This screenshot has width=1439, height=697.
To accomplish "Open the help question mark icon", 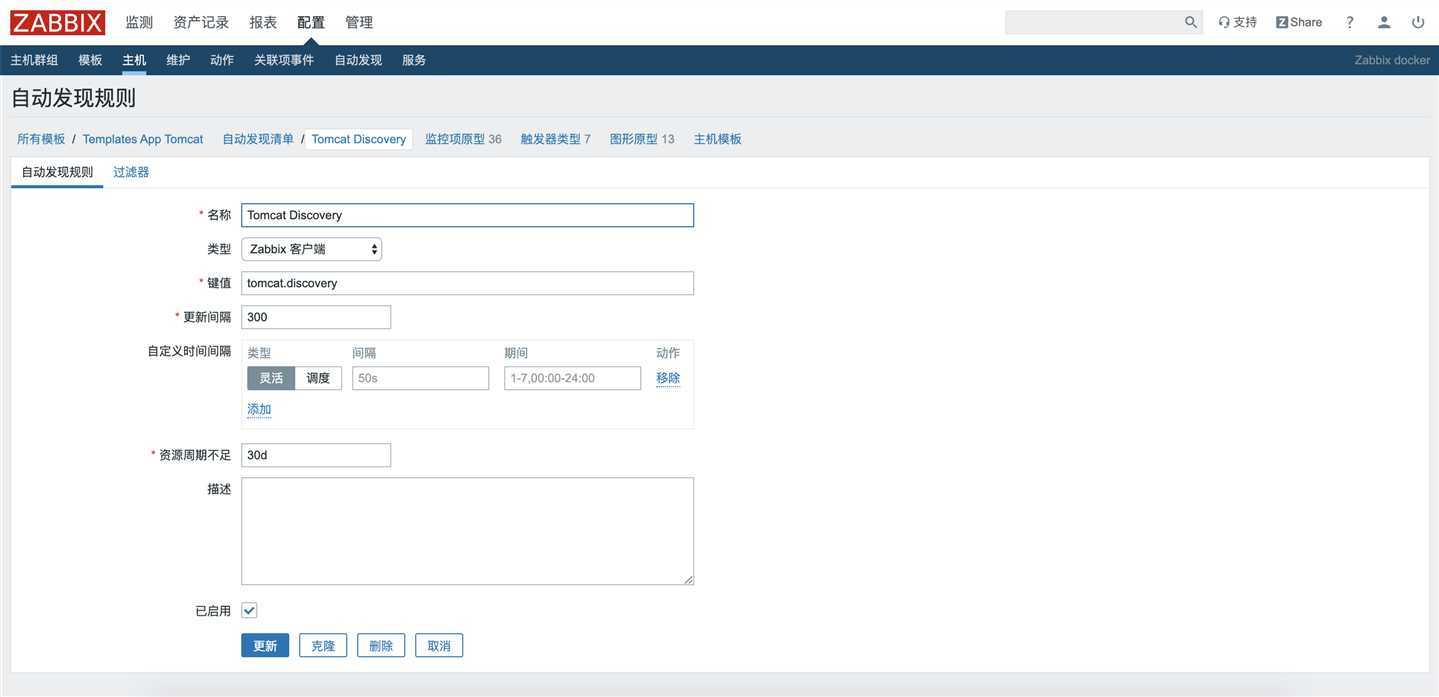I will pos(1349,22).
